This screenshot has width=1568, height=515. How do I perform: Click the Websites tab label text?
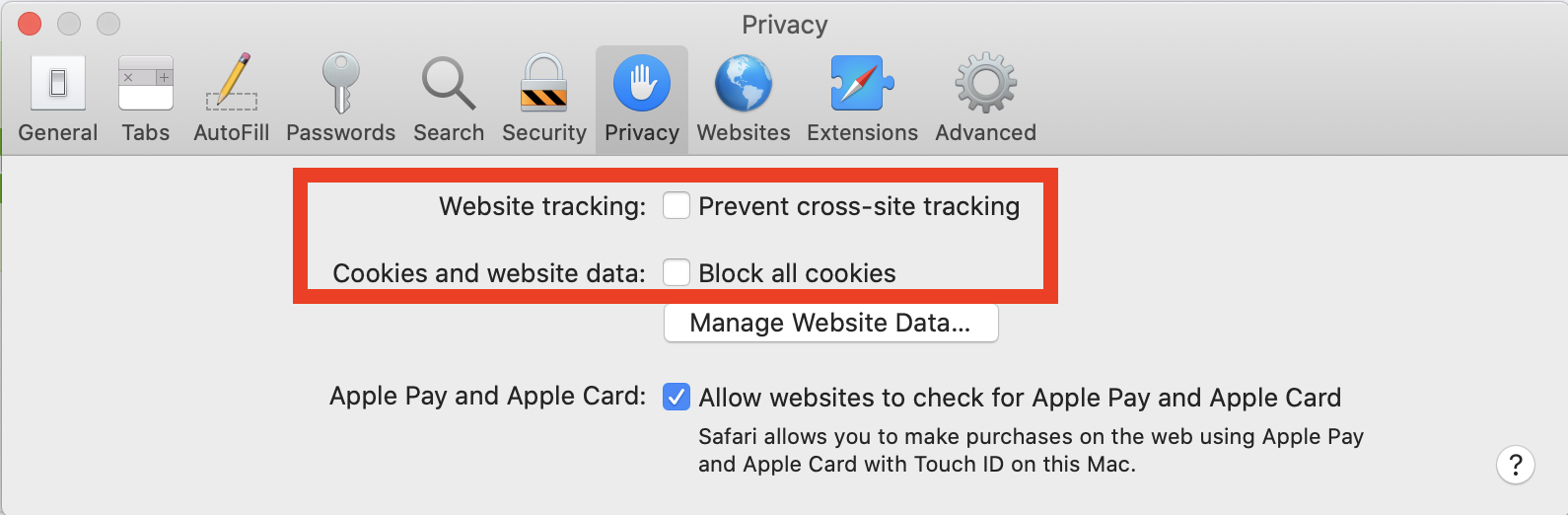click(x=744, y=132)
